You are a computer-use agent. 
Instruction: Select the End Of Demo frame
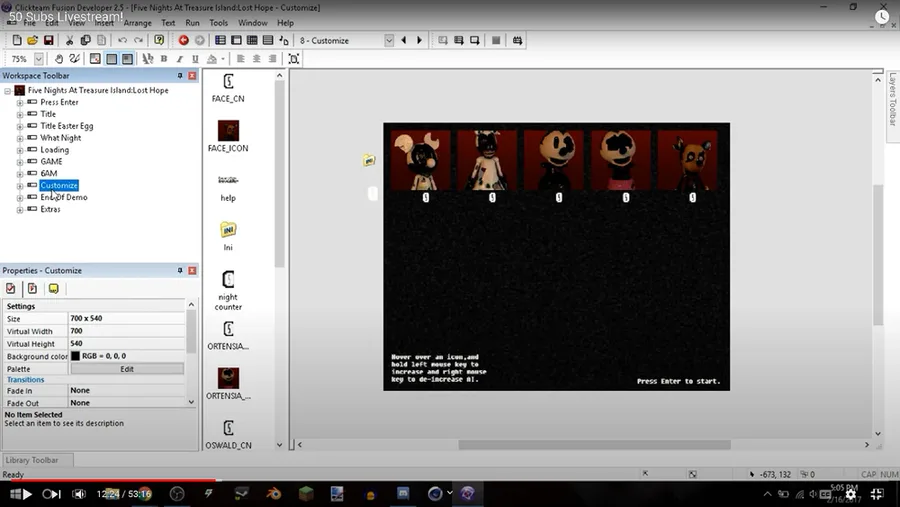tap(64, 197)
